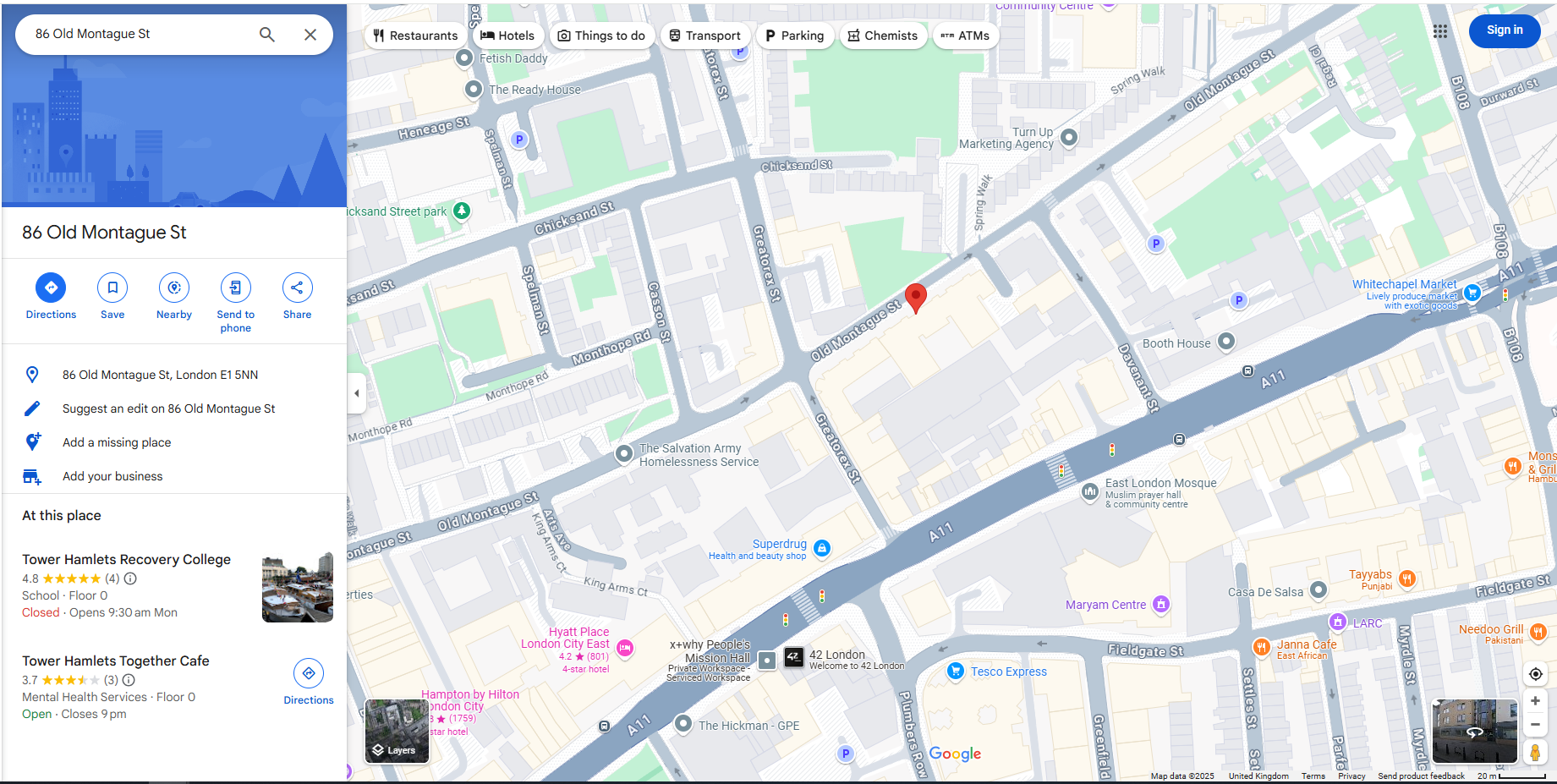Open the Google apps grid
This screenshot has height=784, width=1557.
coord(1440,31)
